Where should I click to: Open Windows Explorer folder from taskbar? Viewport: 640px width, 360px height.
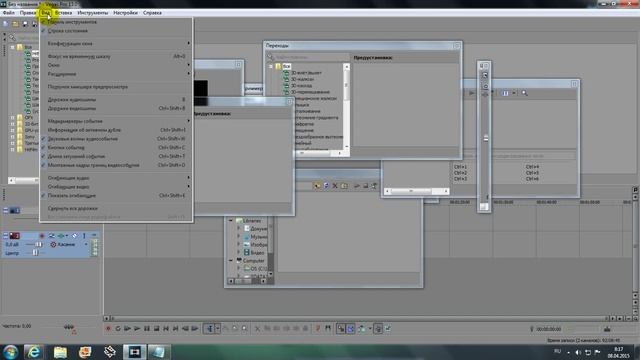[60, 352]
